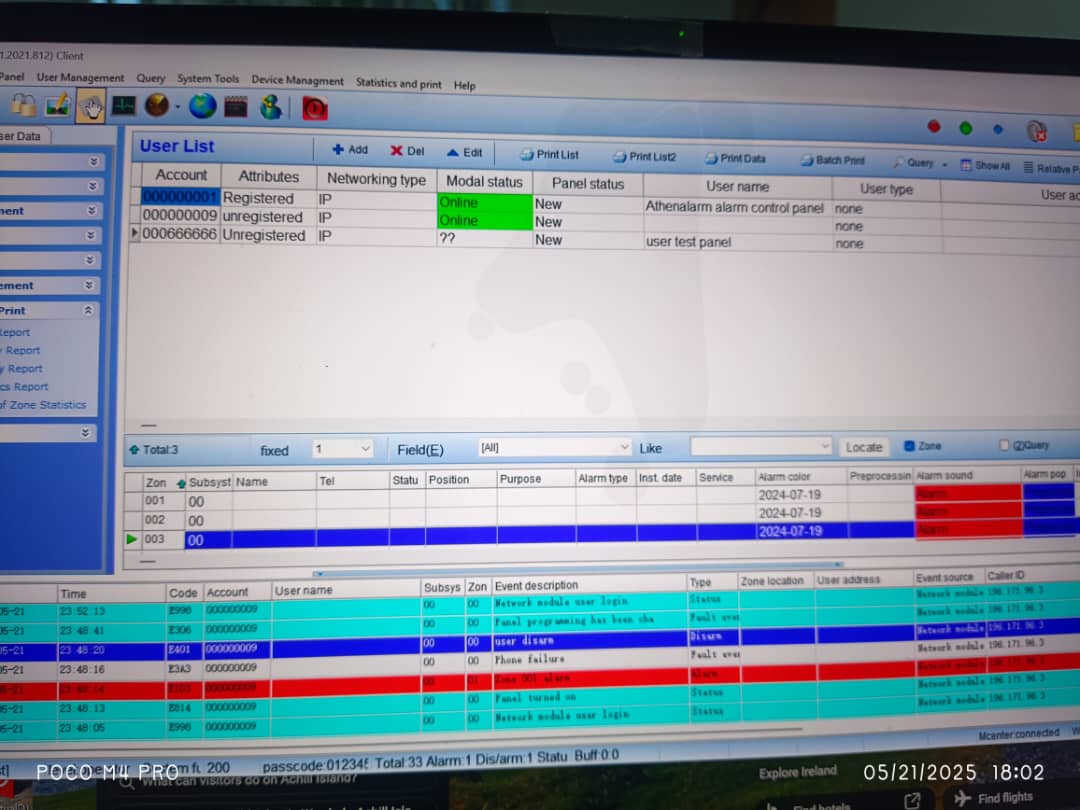The width and height of the screenshot is (1080, 810).
Task: Click Batch Print printer icon
Action: click(x=807, y=160)
